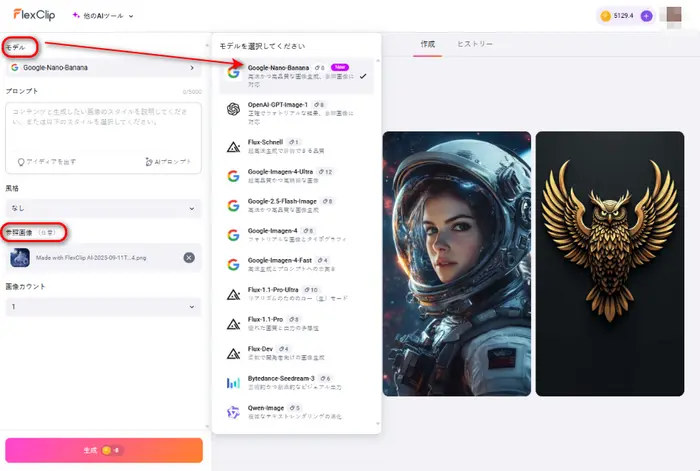This screenshot has height=471, width=700.
Task: Click the プロンプト label
Action: point(22,91)
